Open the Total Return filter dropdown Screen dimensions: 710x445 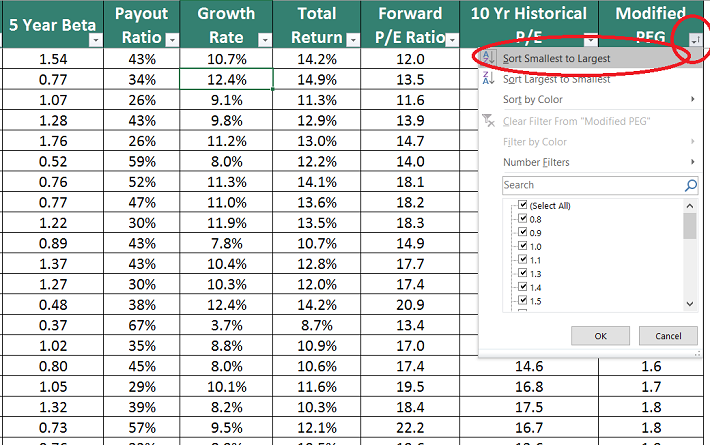[351, 40]
